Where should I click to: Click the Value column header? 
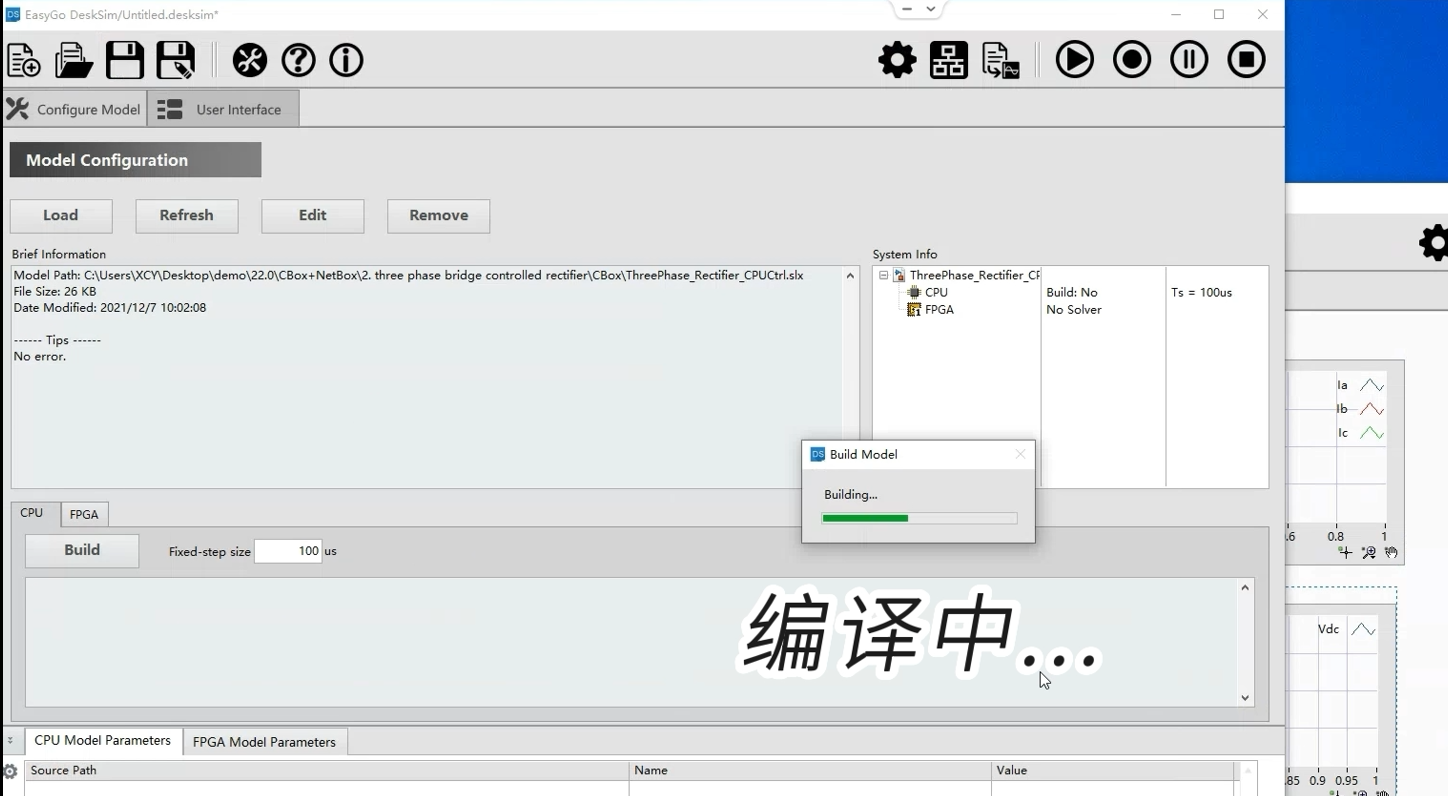(1113, 770)
